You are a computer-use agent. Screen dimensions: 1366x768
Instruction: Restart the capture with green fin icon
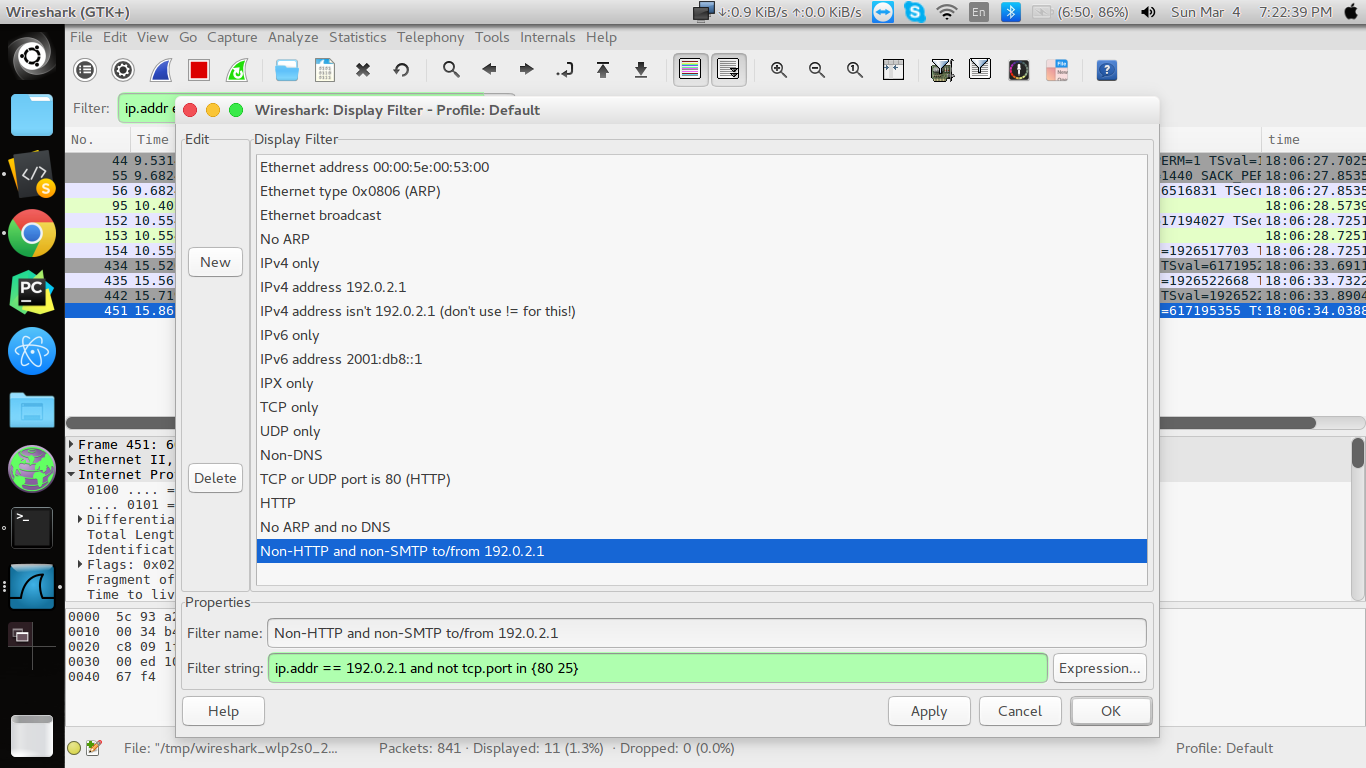237,70
